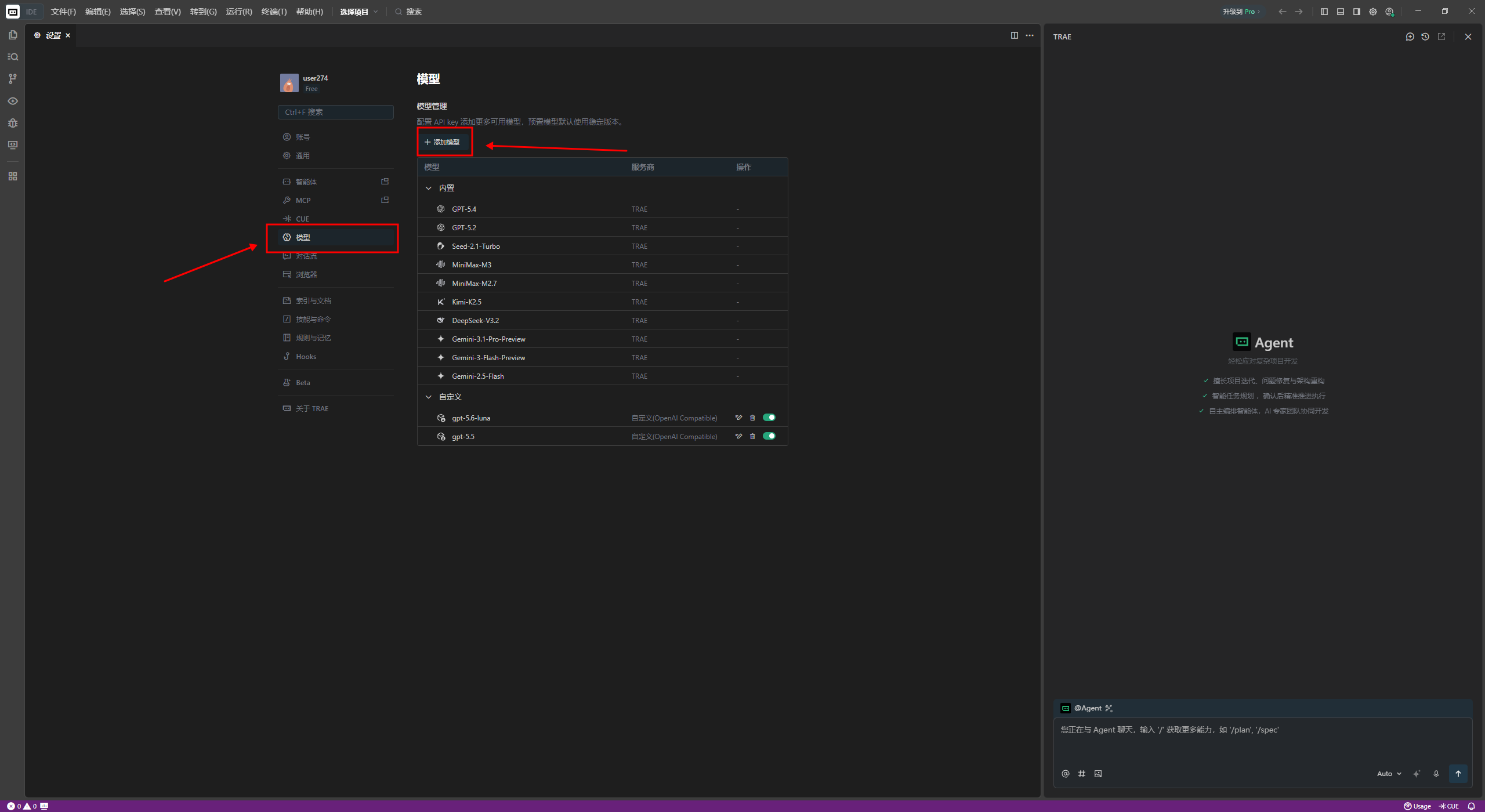
Task: Open the errors and warnings status item
Action: [x=22, y=806]
